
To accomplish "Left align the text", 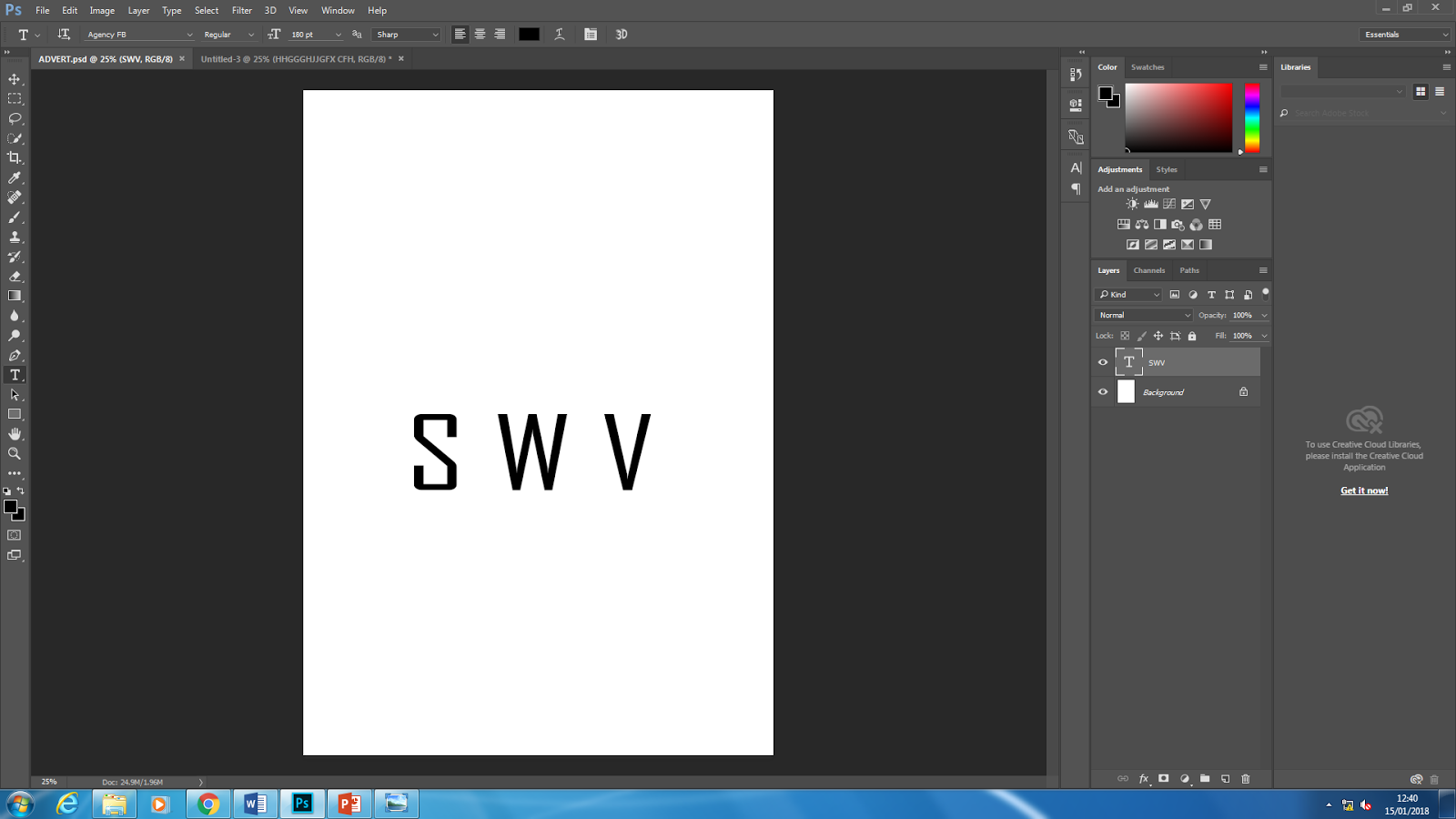I will 460,35.
